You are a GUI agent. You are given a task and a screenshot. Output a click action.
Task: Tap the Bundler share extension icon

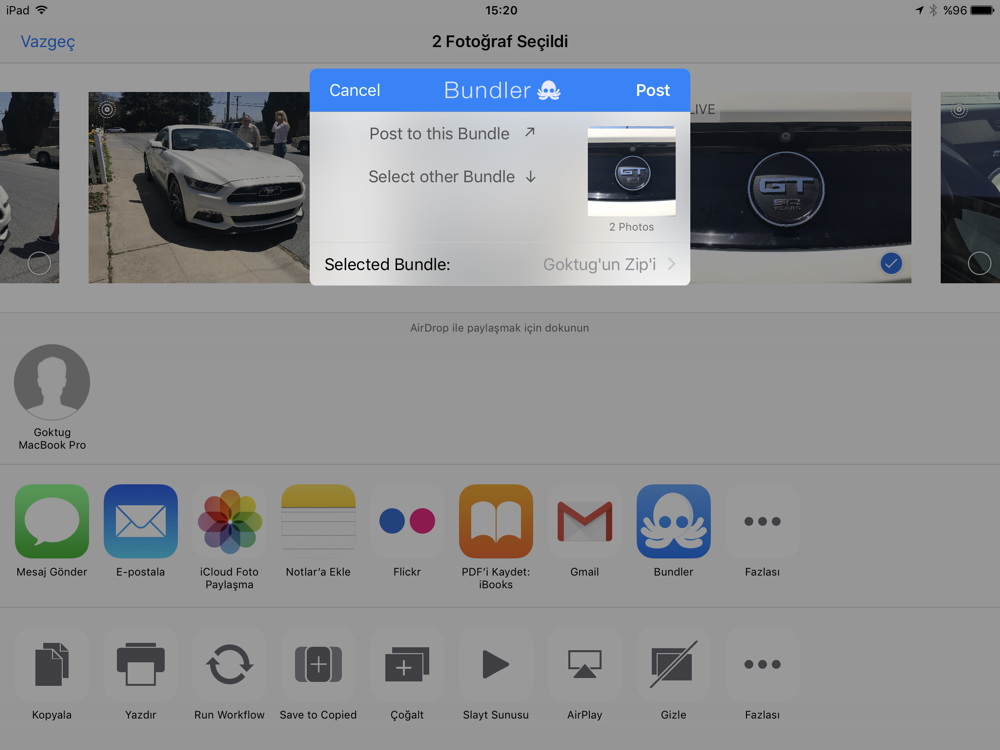(673, 522)
